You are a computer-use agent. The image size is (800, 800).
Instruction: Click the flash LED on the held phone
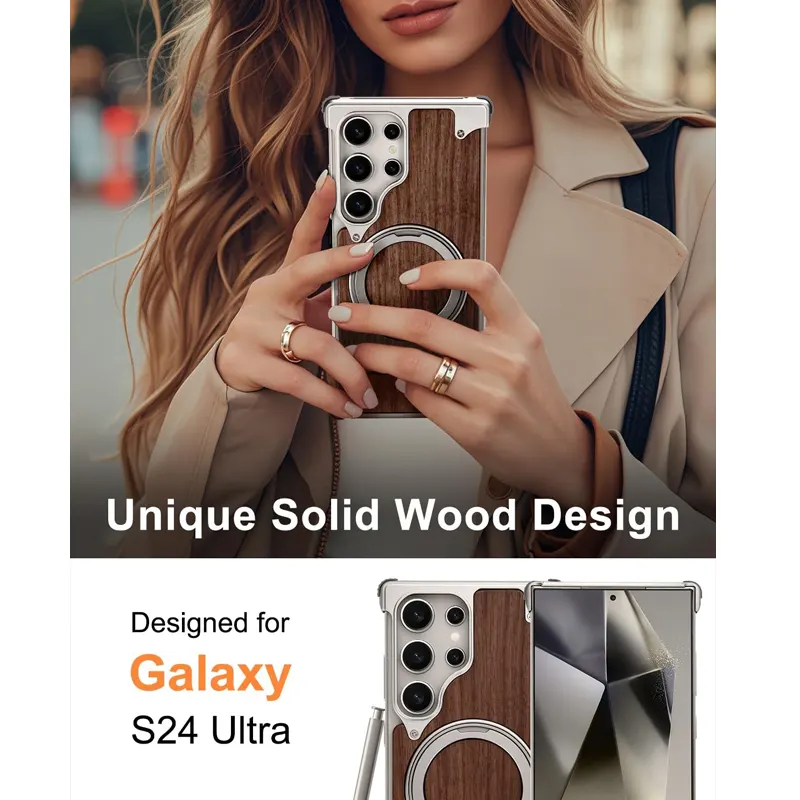392,150
